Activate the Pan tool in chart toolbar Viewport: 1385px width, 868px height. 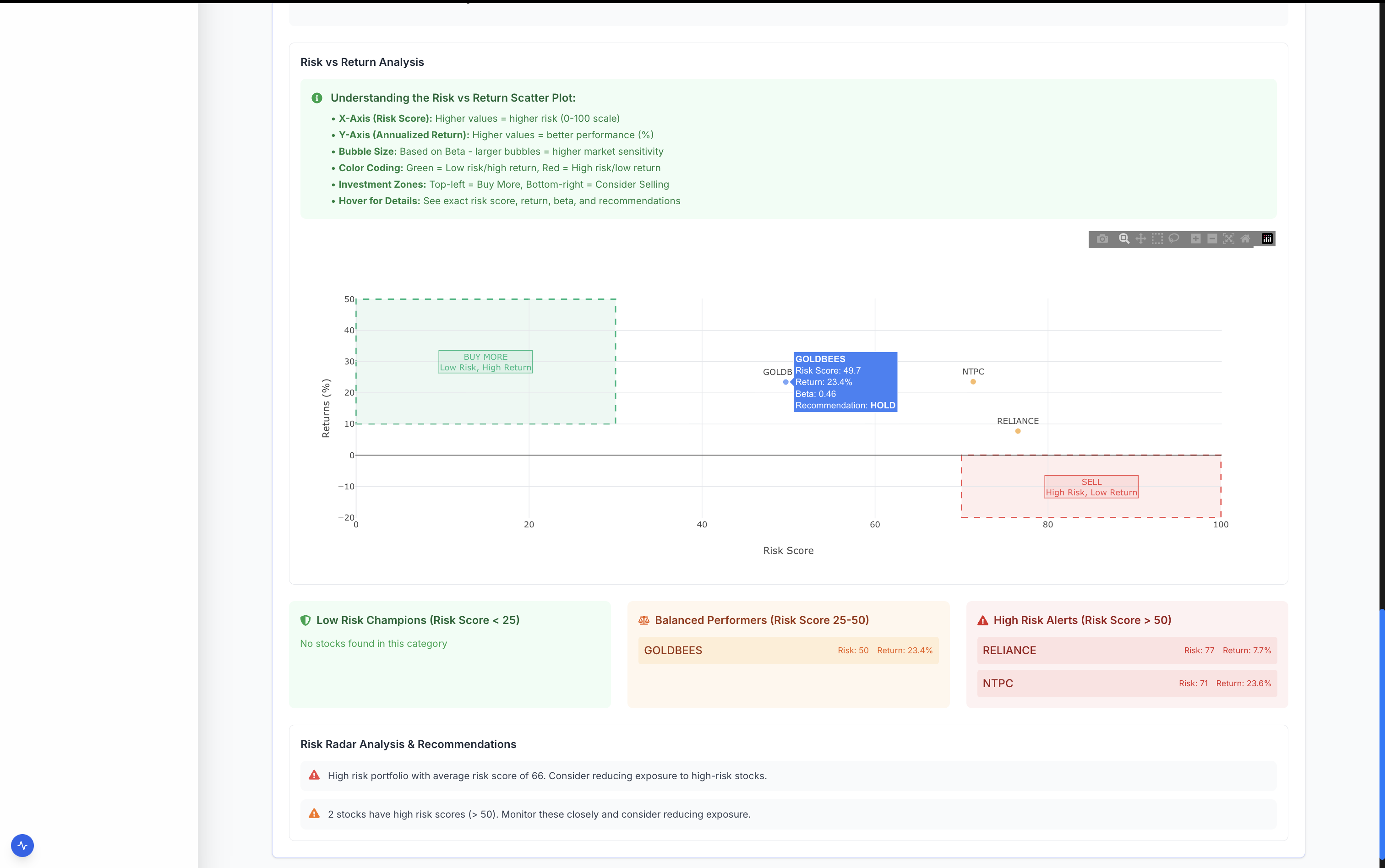[1140, 239]
